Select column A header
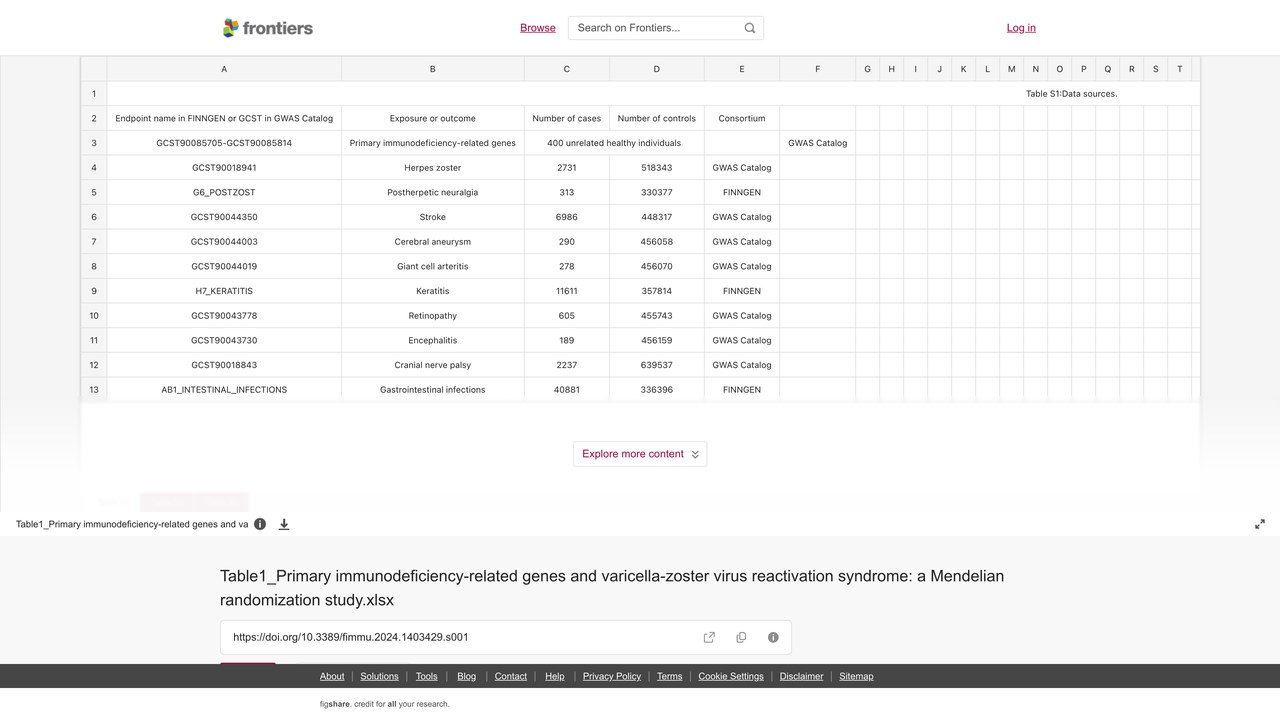Image resolution: width=1280 pixels, height=720 pixels. [224, 69]
